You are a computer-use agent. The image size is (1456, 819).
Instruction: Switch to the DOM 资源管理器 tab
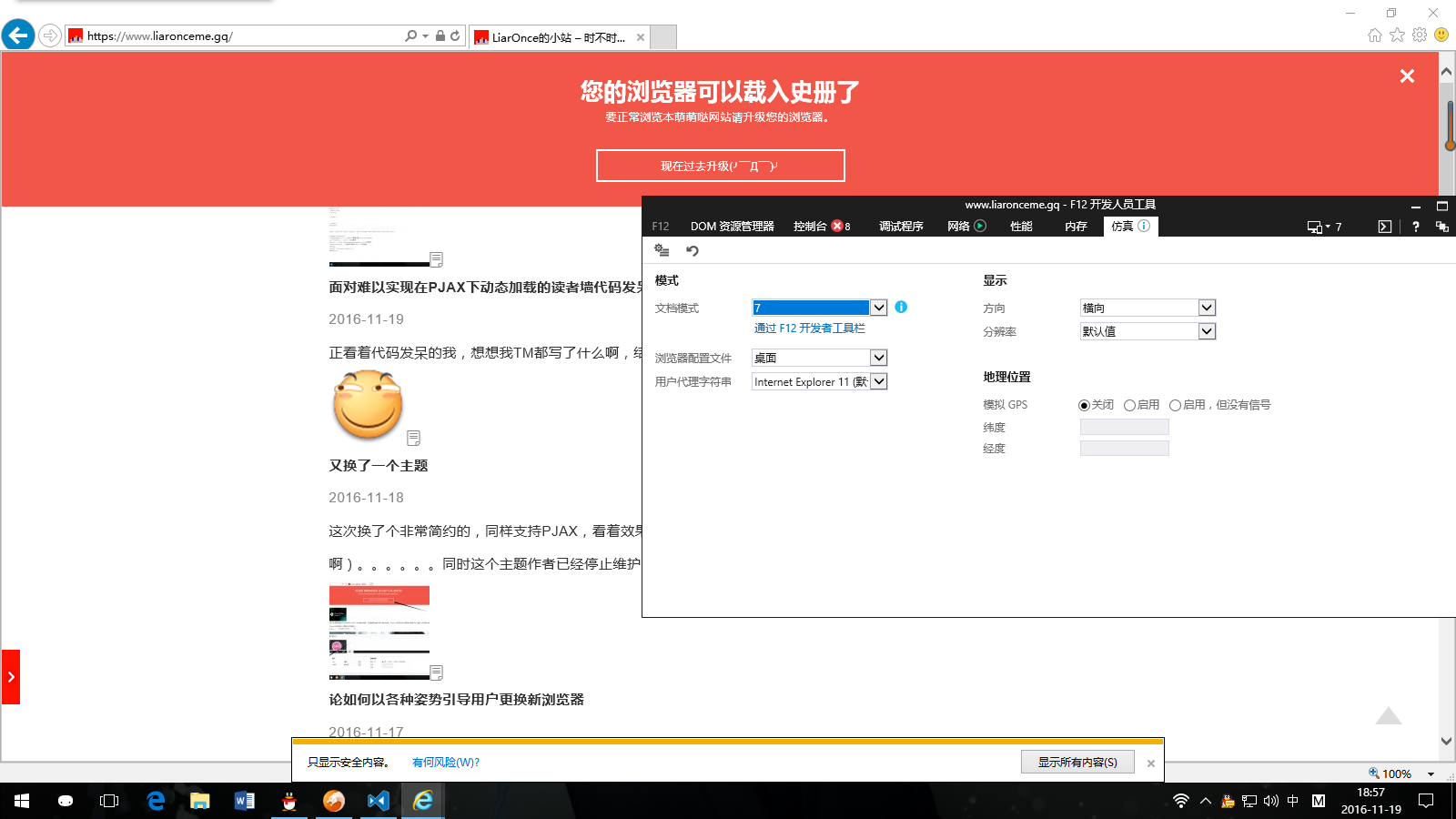[732, 227]
